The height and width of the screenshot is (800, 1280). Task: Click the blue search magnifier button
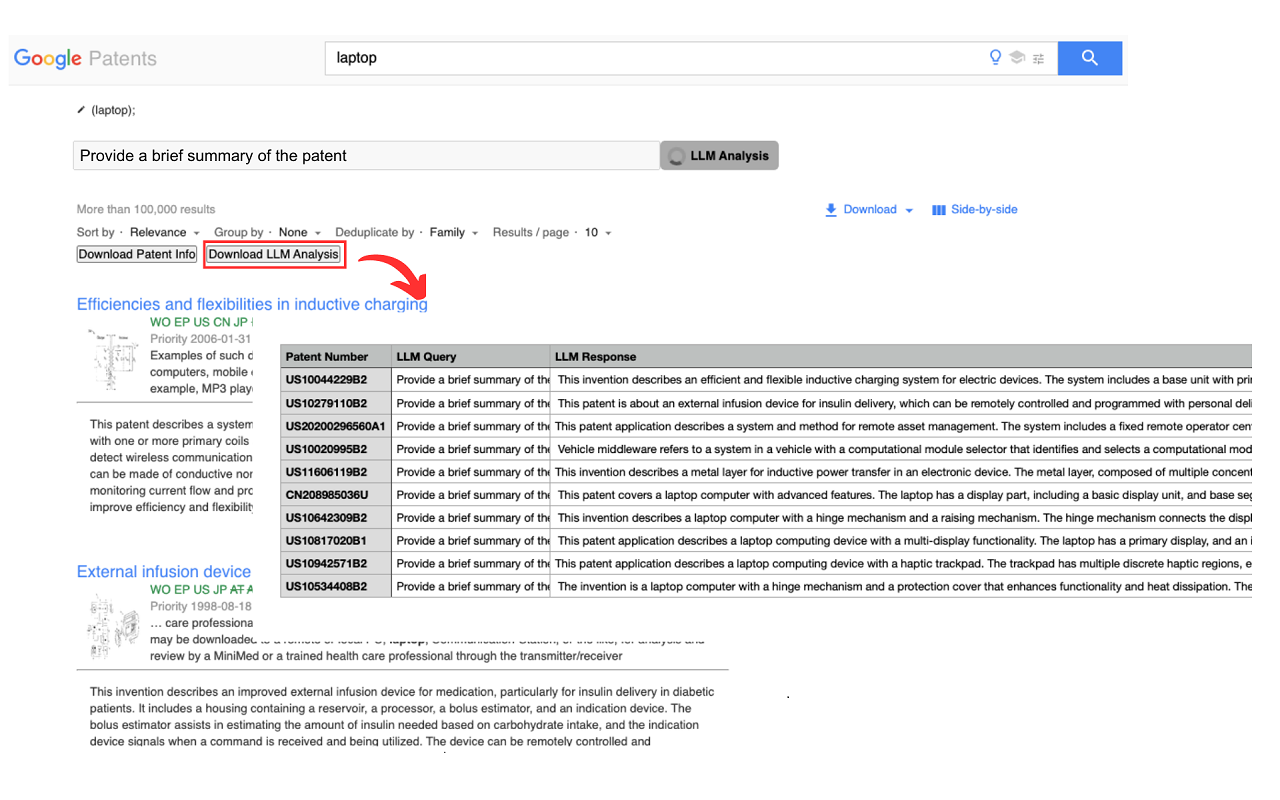pyautogui.click(x=1089, y=58)
